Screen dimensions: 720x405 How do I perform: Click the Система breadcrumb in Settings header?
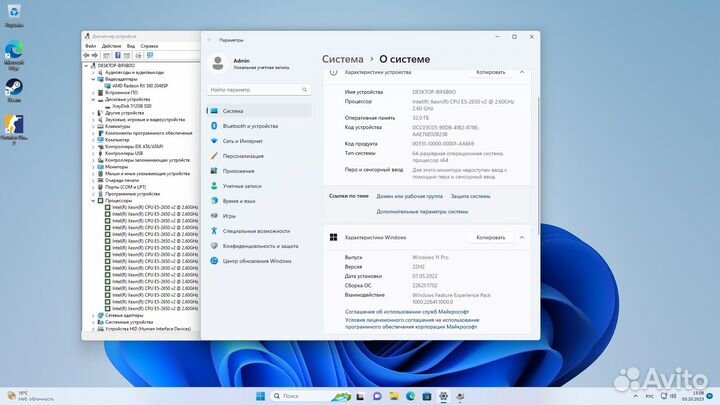[x=343, y=59]
